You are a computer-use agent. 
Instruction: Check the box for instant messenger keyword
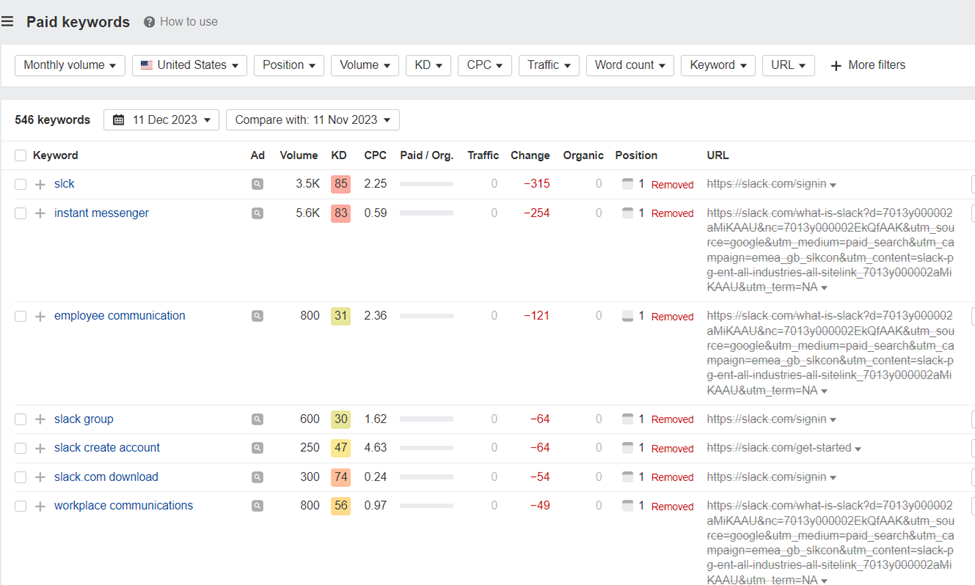click(x=21, y=213)
